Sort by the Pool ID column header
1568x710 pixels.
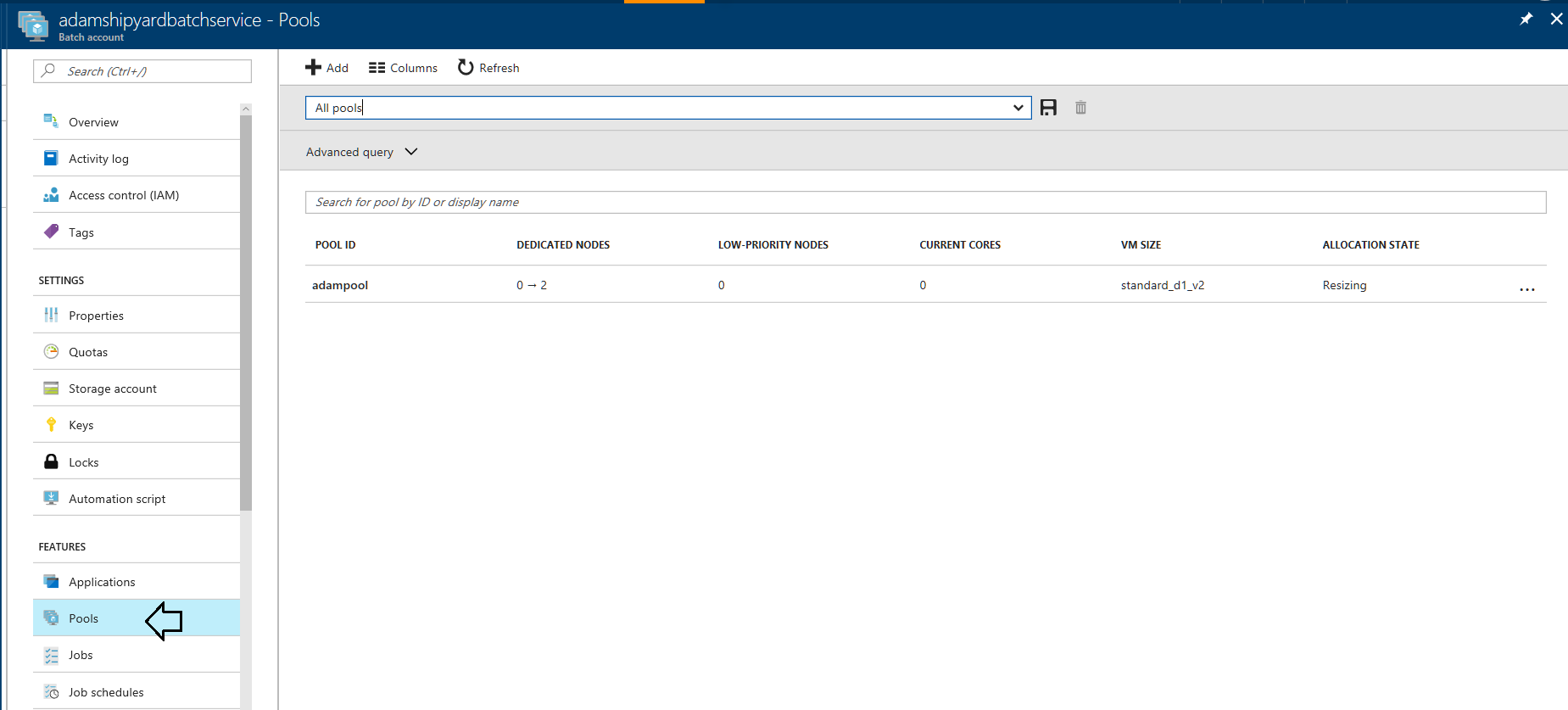tap(335, 245)
